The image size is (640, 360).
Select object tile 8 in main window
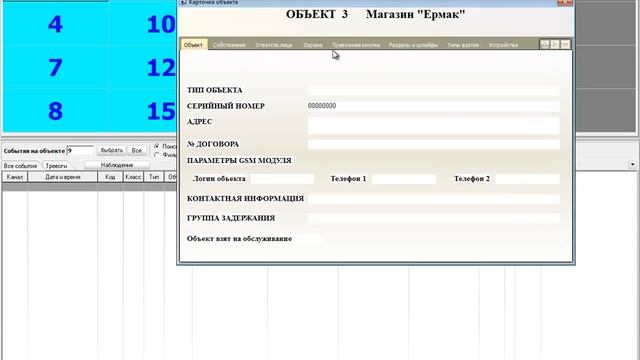tap(55, 111)
